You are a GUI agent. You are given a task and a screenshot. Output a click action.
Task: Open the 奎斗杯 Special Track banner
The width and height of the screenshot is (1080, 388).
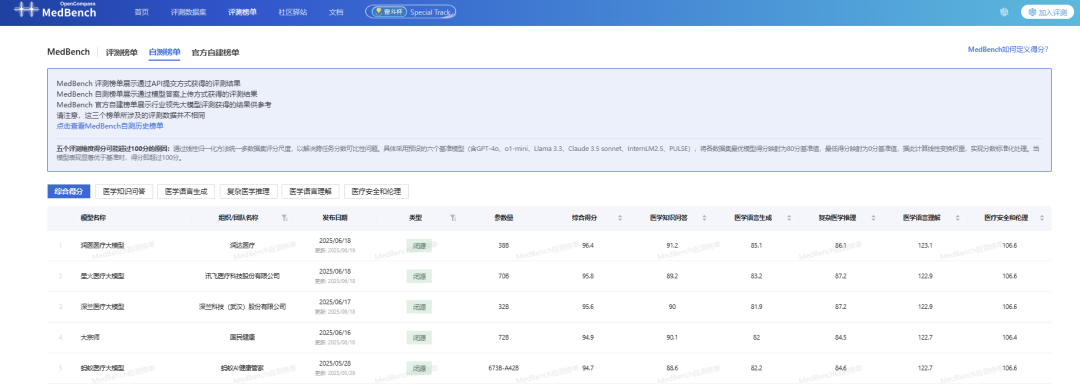411,12
